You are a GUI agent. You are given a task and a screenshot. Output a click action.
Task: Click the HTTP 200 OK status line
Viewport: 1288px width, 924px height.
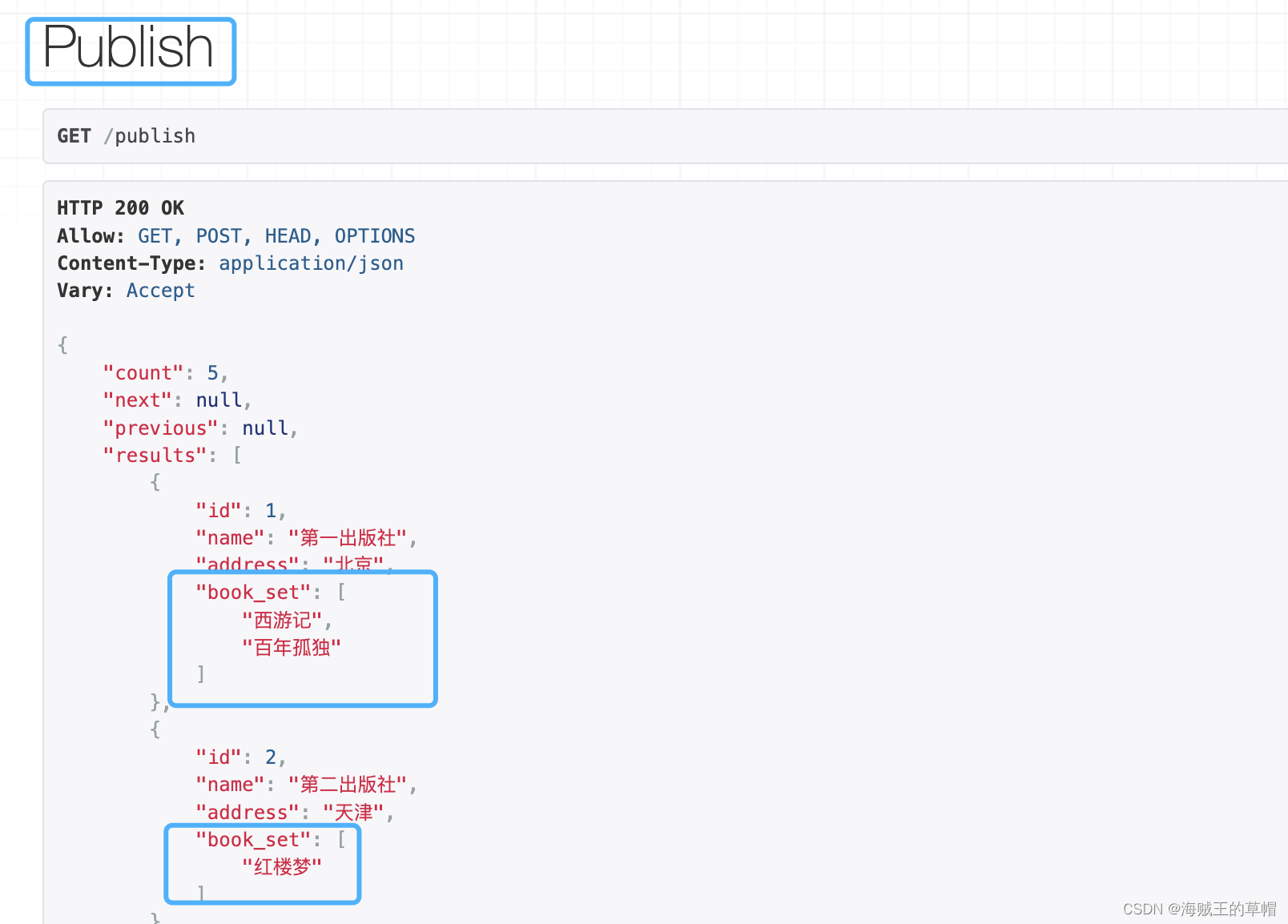(120, 208)
